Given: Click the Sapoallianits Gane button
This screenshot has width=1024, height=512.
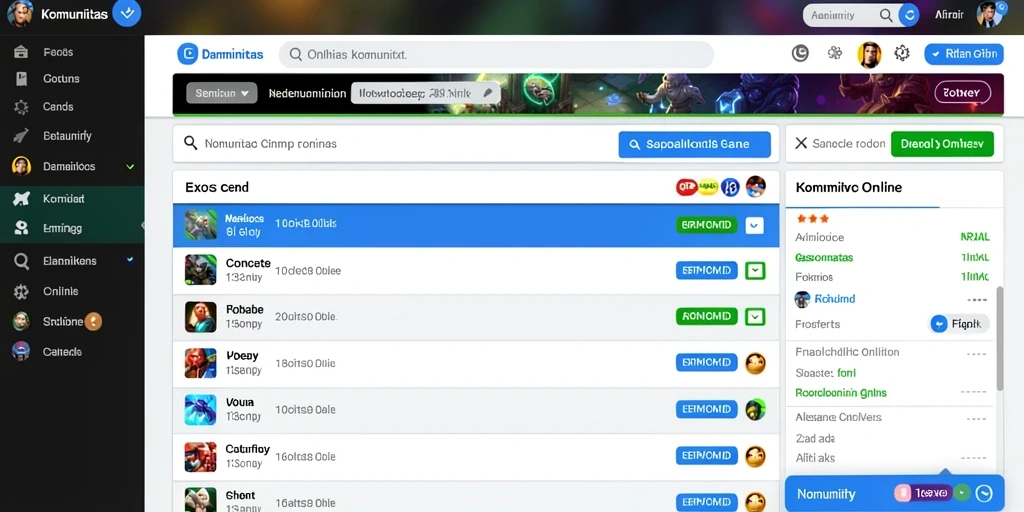Looking at the screenshot, I should [694, 144].
